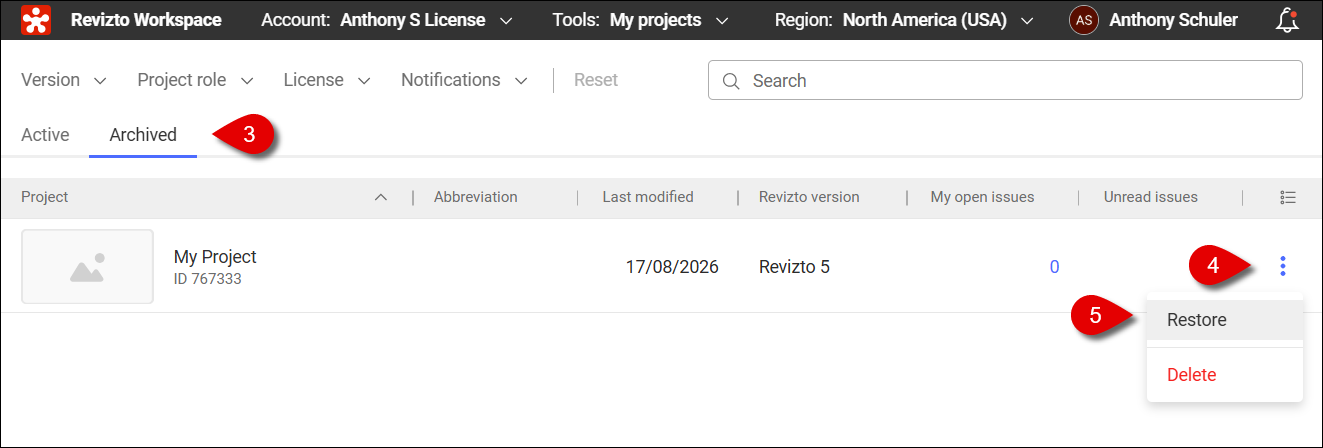Click the My Project thumbnail placeholder

(87, 267)
